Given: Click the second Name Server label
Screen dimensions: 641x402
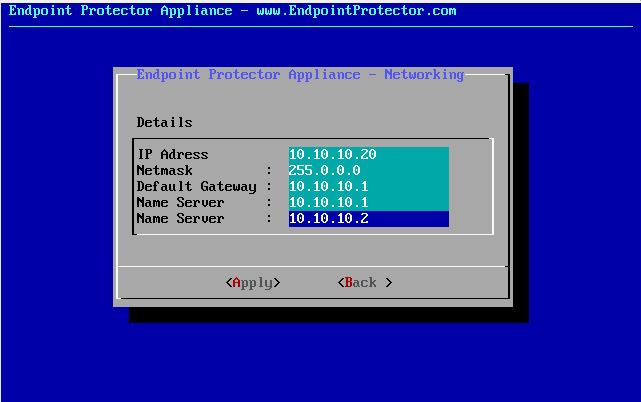Looking at the screenshot, I should pos(180,218).
